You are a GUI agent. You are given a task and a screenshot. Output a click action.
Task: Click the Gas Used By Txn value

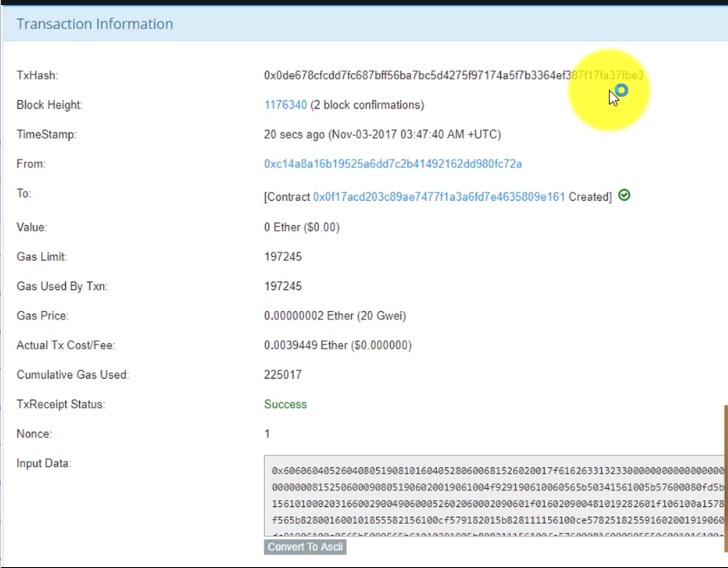pos(283,287)
